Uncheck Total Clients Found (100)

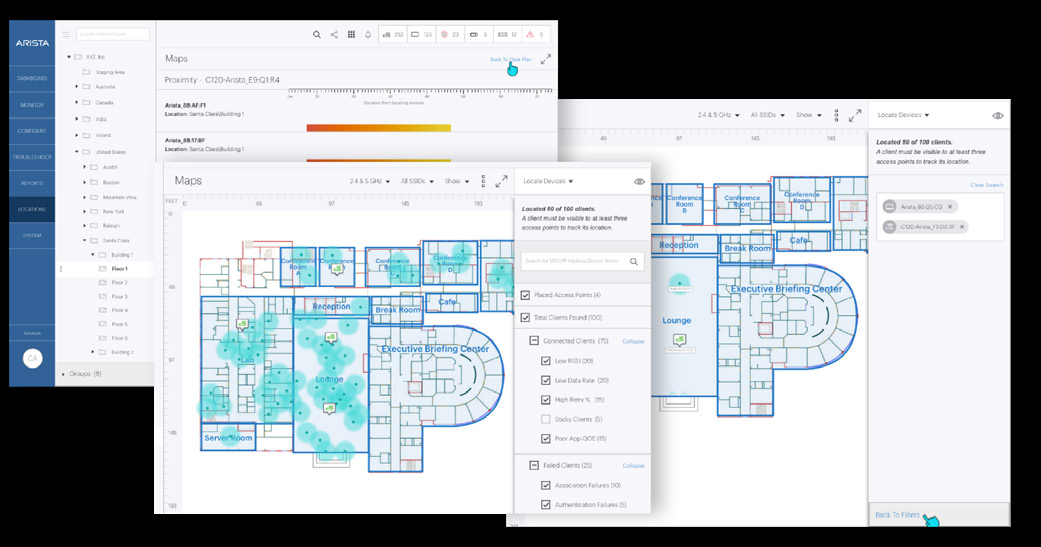(526, 317)
